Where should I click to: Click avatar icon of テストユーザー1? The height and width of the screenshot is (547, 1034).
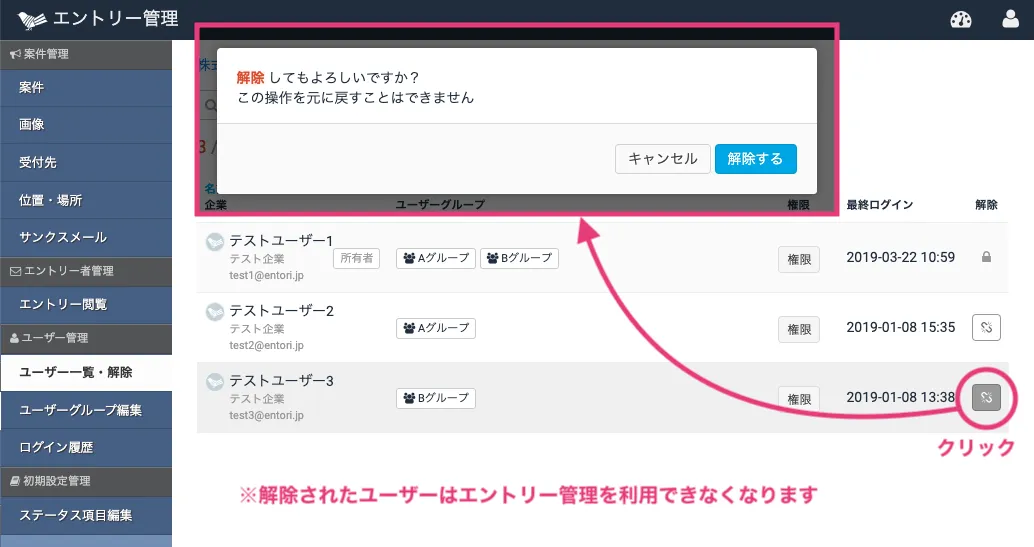click(213, 241)
